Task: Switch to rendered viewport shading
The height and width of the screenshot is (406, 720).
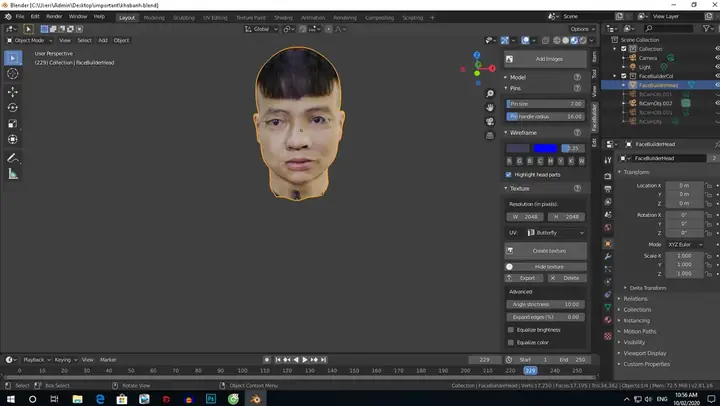Action: click(x=583, y=40)
